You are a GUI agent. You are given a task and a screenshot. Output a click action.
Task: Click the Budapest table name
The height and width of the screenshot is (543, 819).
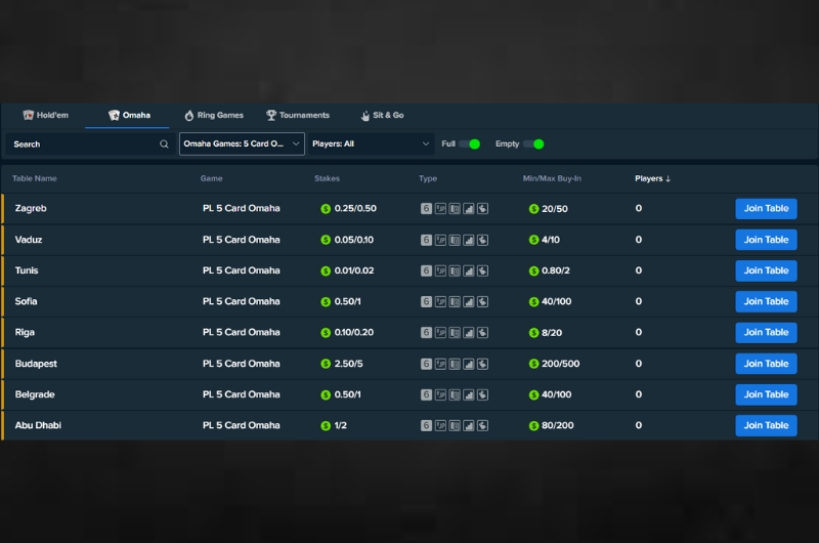36,364
